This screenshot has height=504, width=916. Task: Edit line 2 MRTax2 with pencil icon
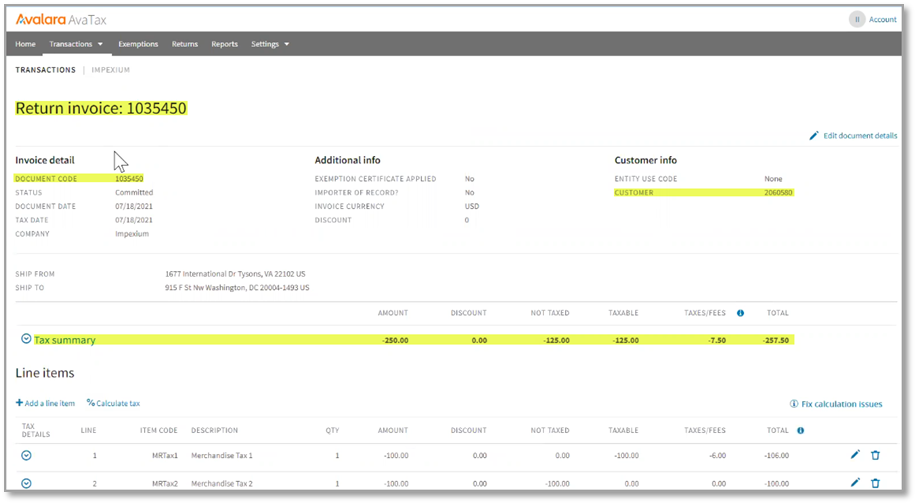coord(855,482)
